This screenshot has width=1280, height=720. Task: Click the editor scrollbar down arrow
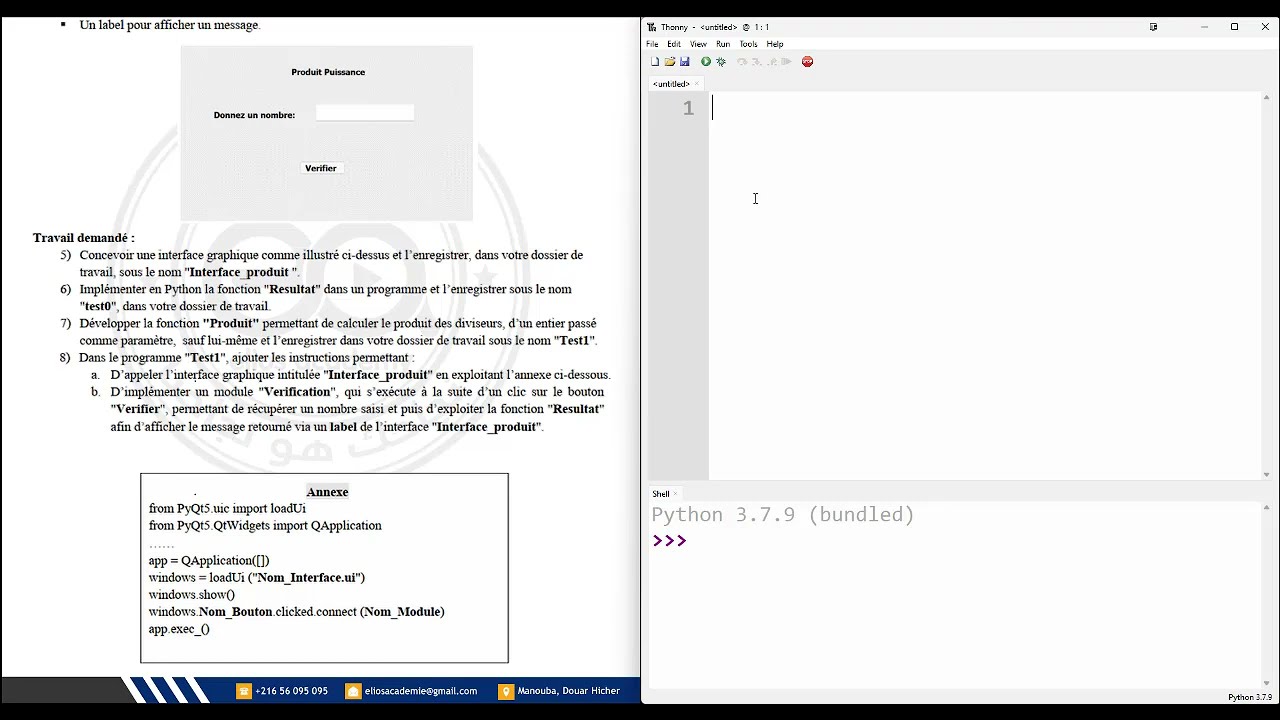click(1268, 475)
